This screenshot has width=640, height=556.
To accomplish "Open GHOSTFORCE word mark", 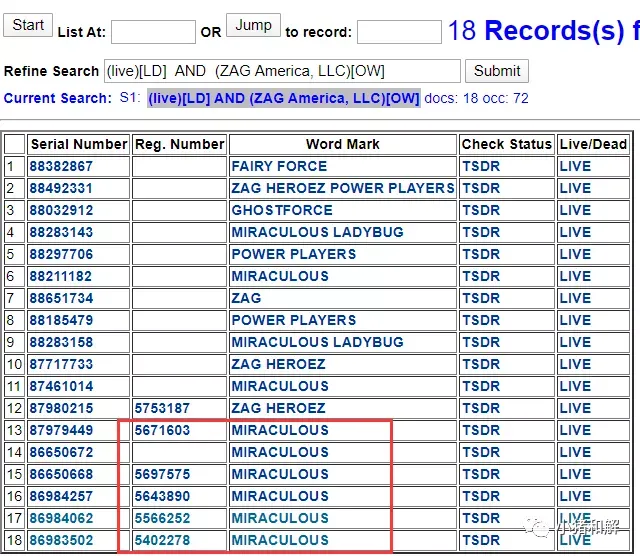I will [x=282, y=210].
